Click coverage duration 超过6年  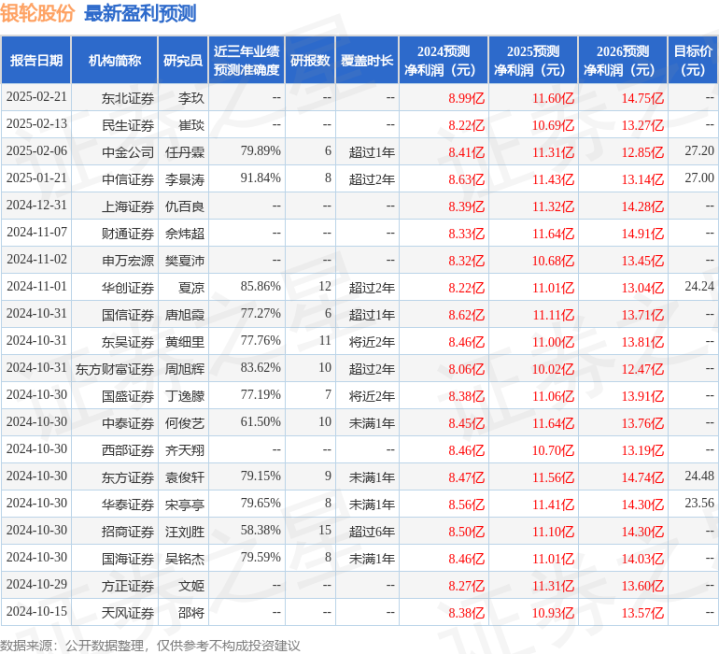[372, 532]
